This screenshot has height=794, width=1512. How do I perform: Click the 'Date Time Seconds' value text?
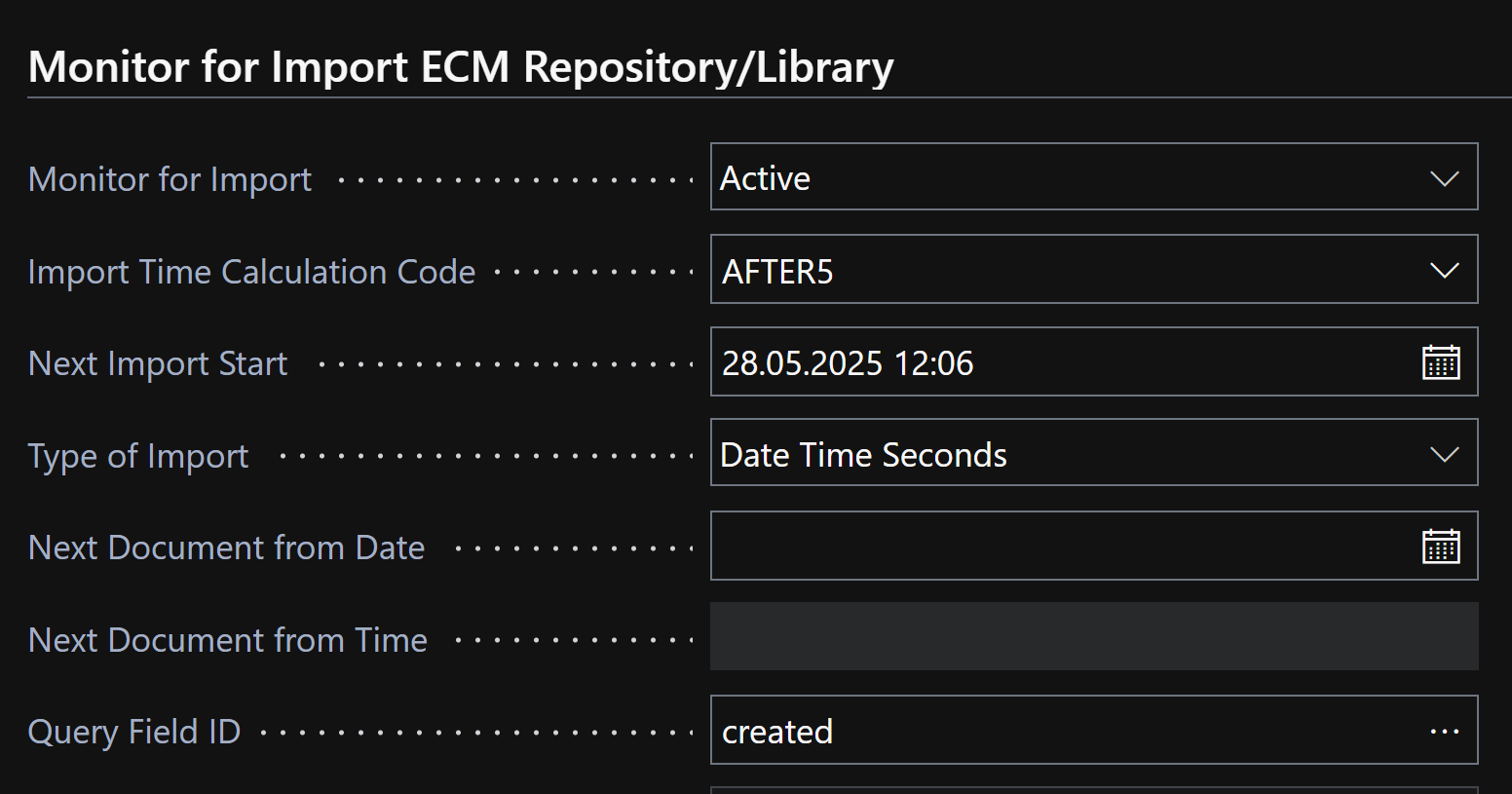863,455
